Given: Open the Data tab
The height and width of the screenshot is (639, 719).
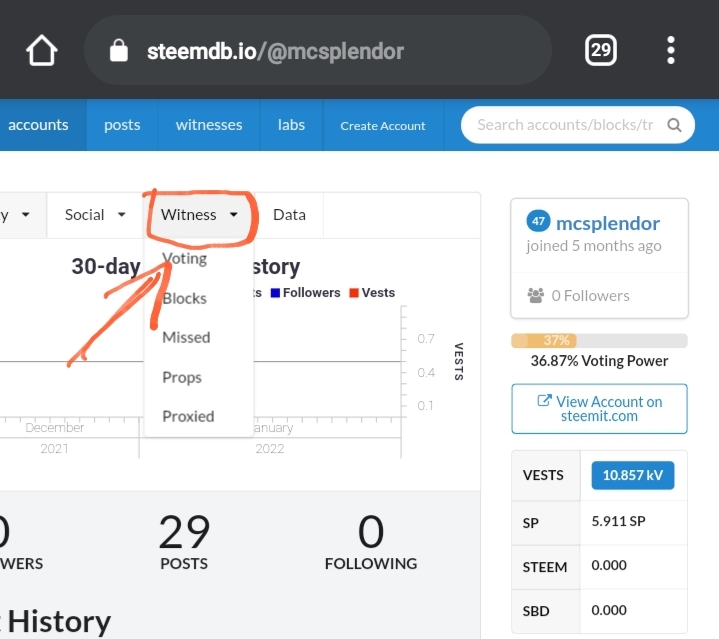Looking at the screenshot, I should pyautogui.click(x=289, y=215).
